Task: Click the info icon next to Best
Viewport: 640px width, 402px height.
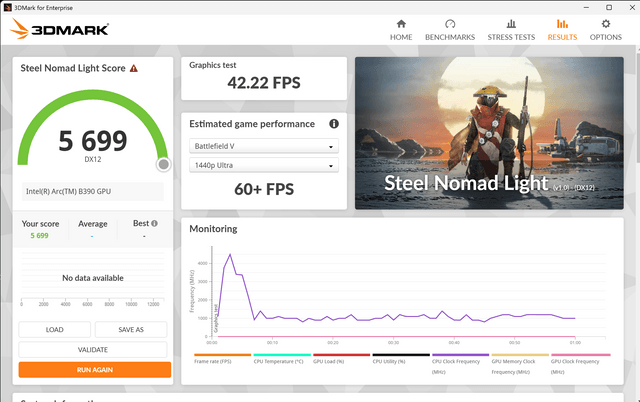Action: click(x=154, y=223)
